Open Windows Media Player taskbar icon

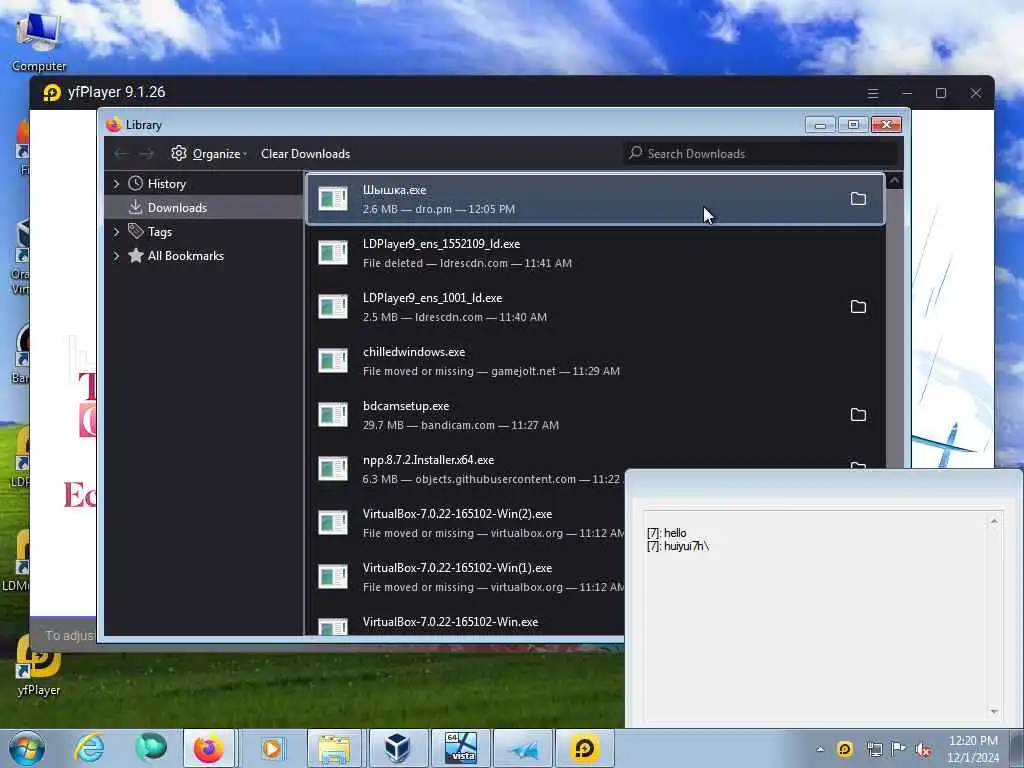coord(272,748)
